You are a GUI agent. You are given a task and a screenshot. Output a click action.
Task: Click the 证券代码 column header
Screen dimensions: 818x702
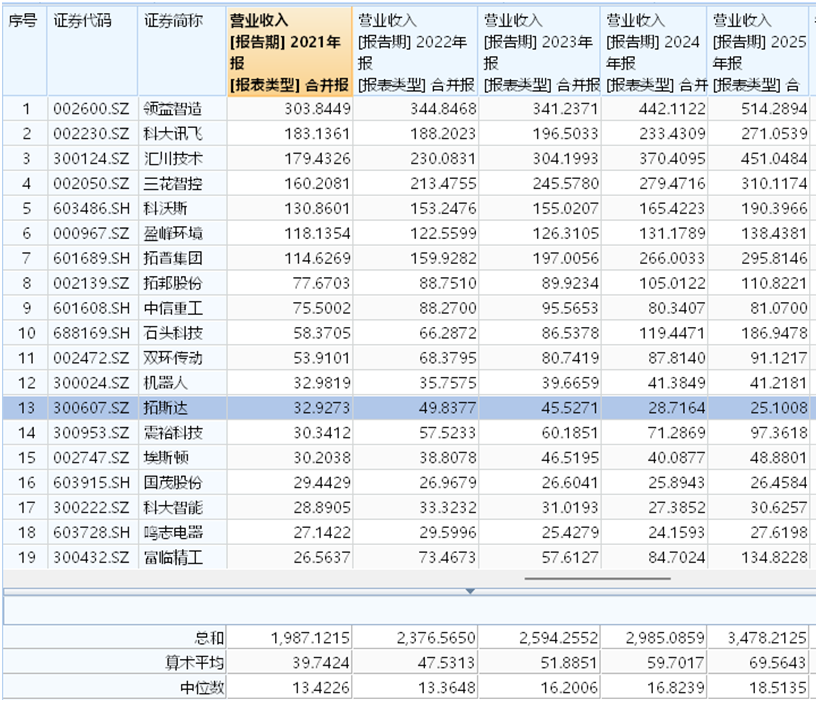[x=92, y=51]
